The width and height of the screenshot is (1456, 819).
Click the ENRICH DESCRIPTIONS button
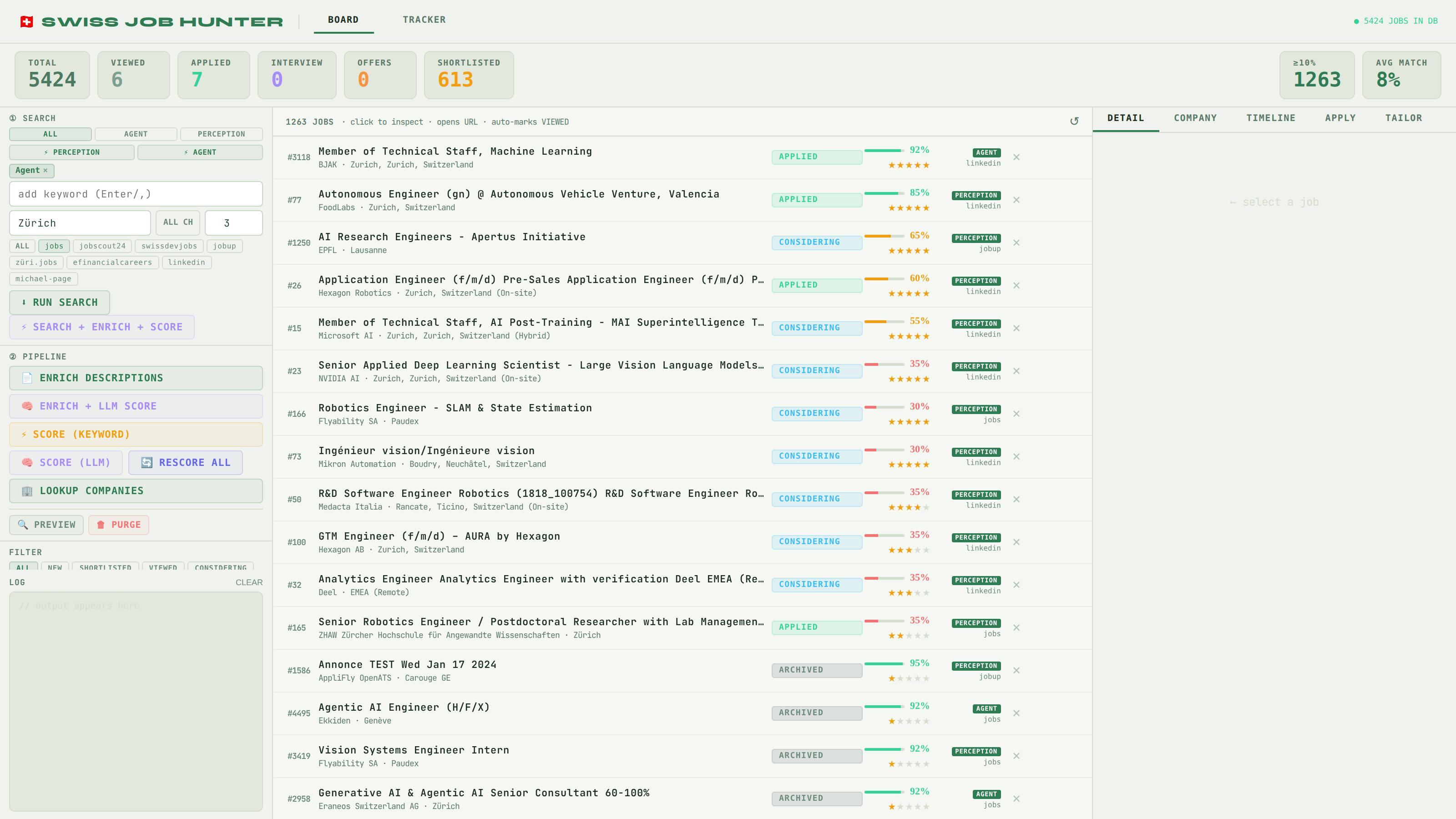[136, 378]
